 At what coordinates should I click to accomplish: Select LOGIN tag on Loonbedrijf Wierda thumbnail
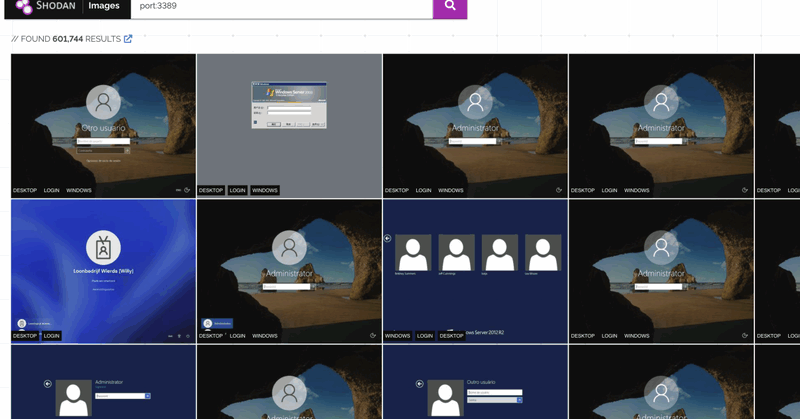point(52,336)
